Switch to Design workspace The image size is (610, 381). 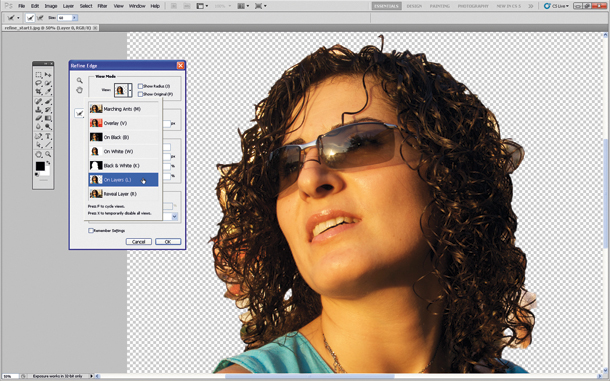(414, 6)
